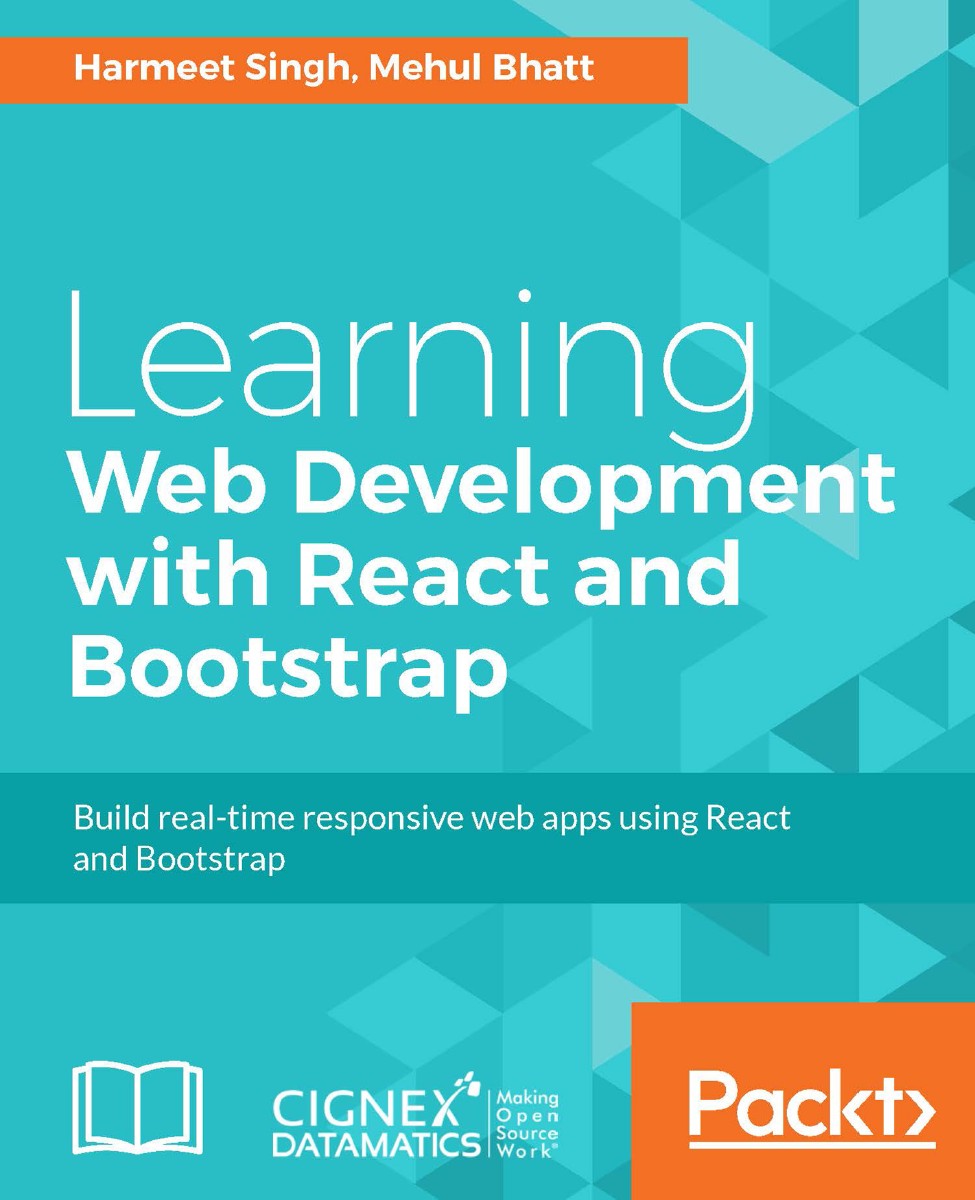Click the book icon's left page outline
This screenshot has height=1200, width=975.
105,1105
